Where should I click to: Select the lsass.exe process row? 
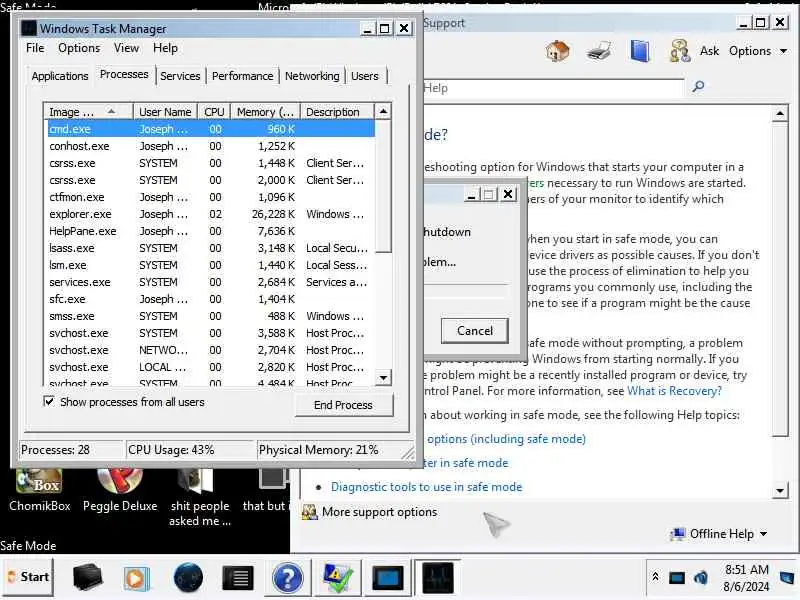[x=211, y=248]
